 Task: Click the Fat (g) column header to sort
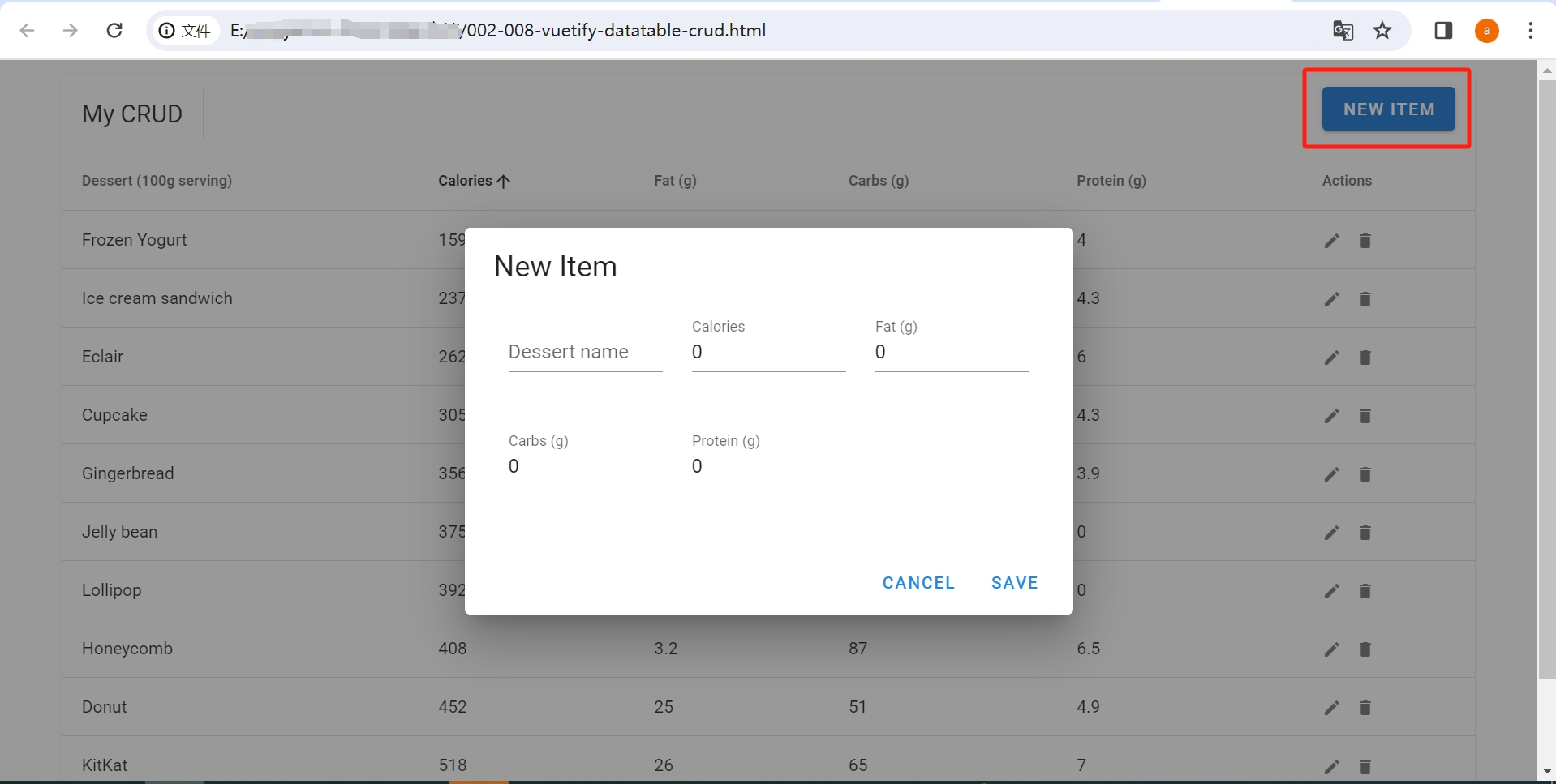pos(675,181)
